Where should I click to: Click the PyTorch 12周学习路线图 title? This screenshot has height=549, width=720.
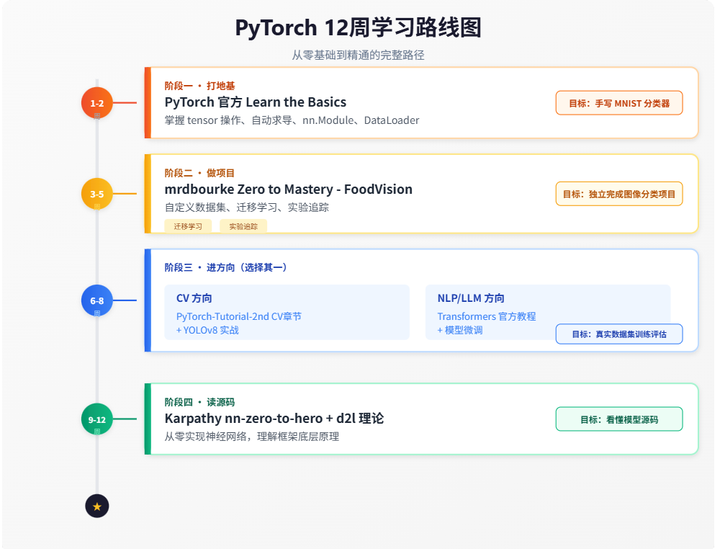[358, 28]
